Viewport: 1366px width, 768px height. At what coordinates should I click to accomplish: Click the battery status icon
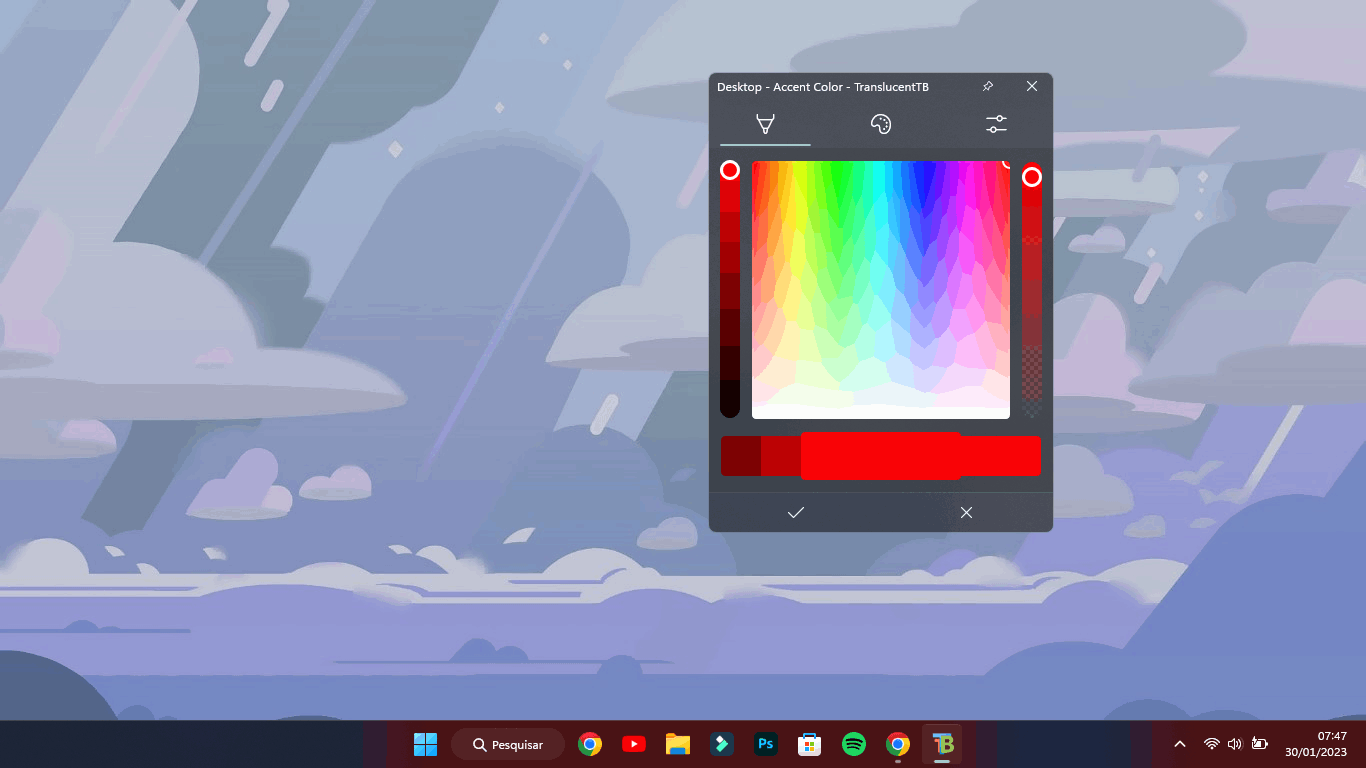tap(1260, 744)
